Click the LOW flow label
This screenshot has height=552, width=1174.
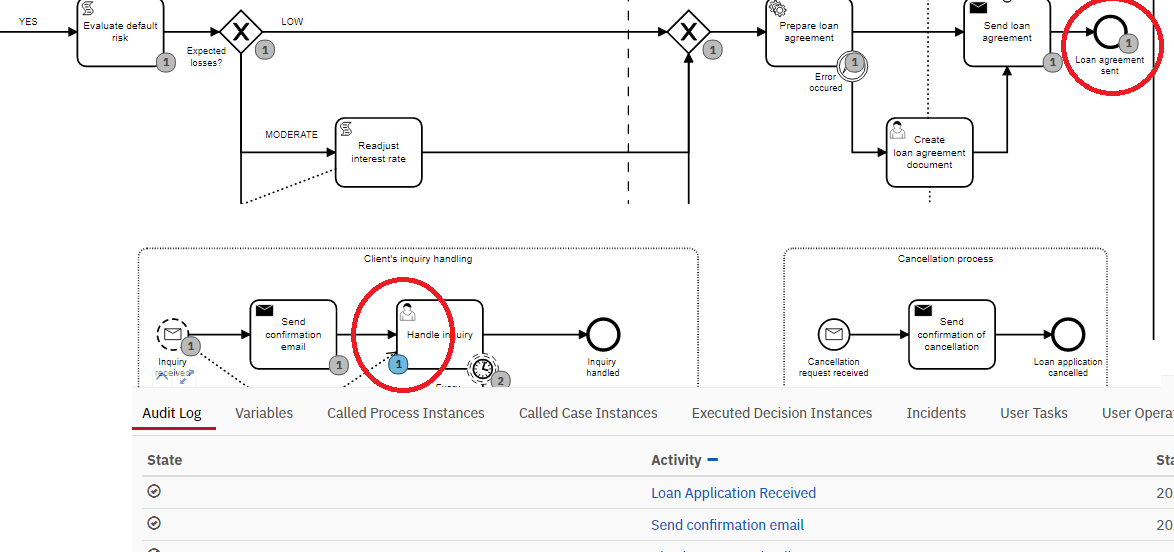pos(292,22)
